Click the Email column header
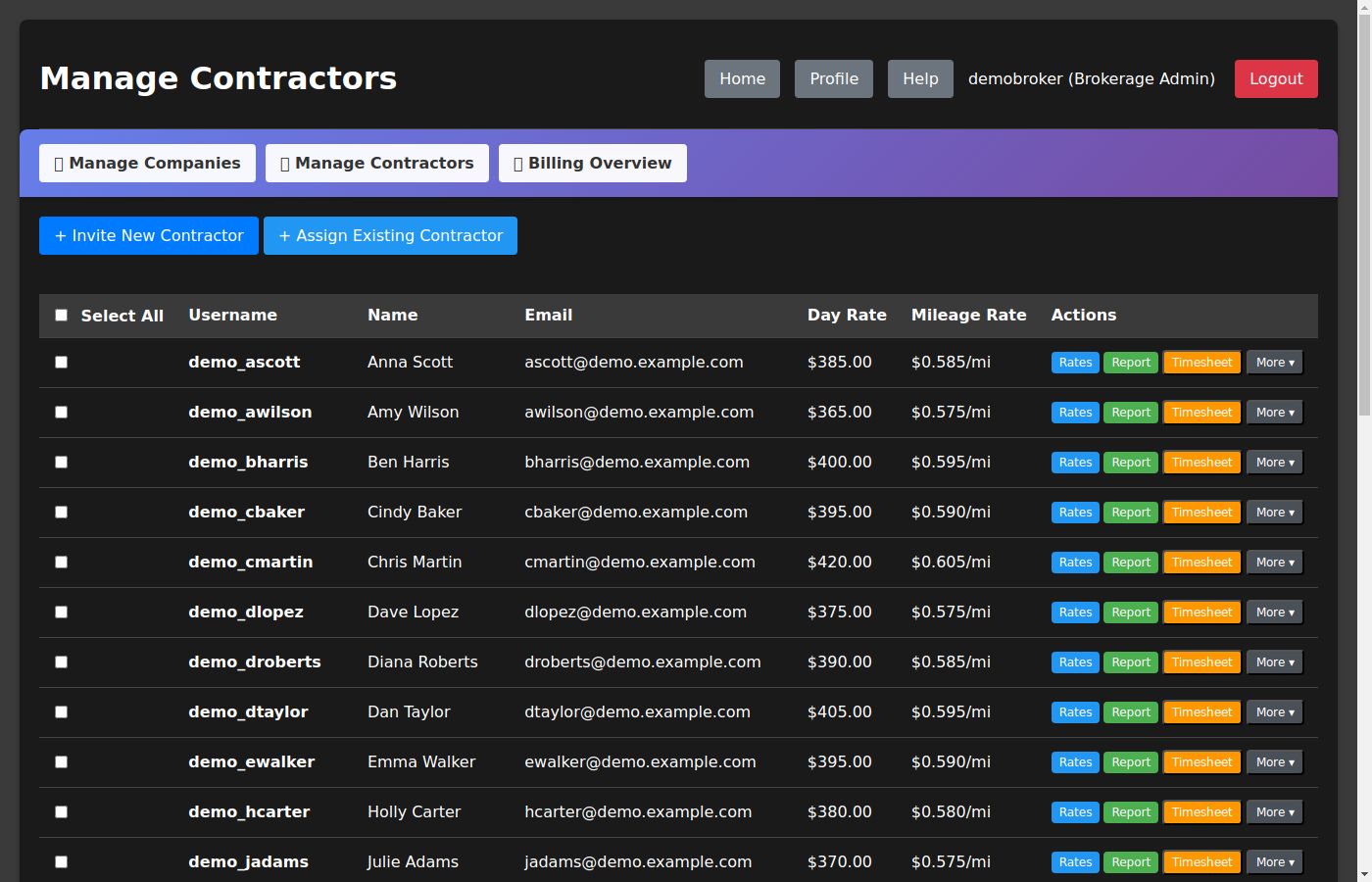 (549, 316)
